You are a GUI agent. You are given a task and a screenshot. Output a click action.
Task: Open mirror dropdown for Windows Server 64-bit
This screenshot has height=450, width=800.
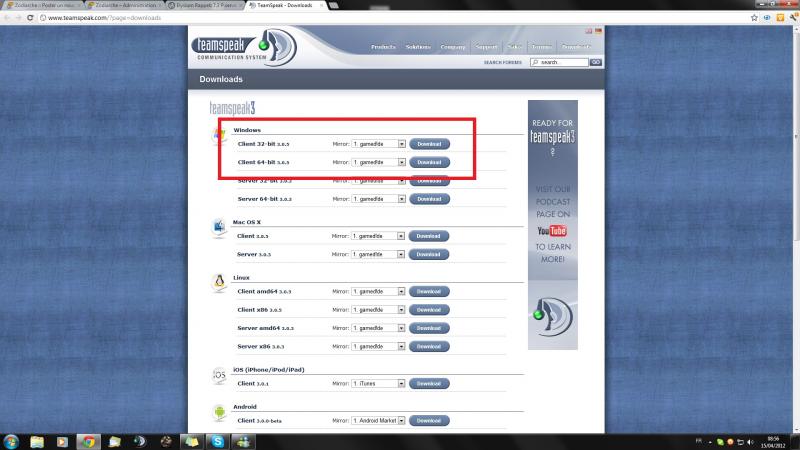click(x=379, y=199)
